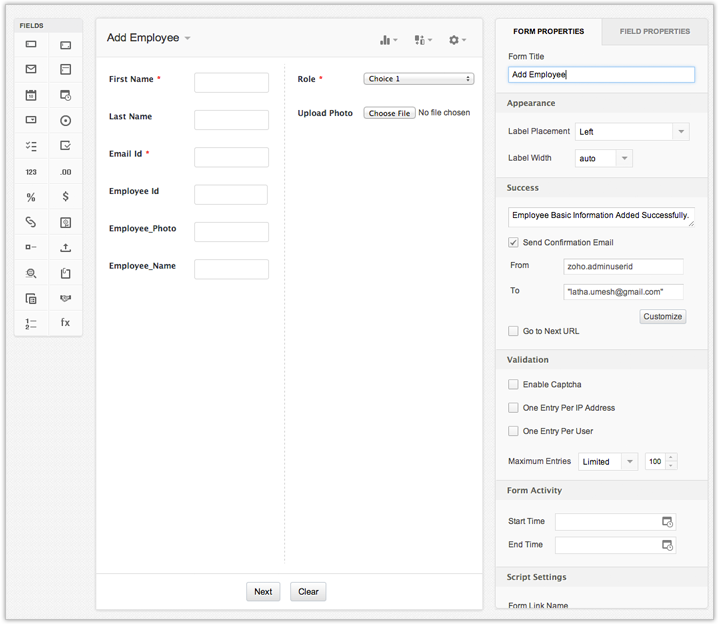Expand the Role Choice 1 dropdown
The image size is (719, 626).
418,79
